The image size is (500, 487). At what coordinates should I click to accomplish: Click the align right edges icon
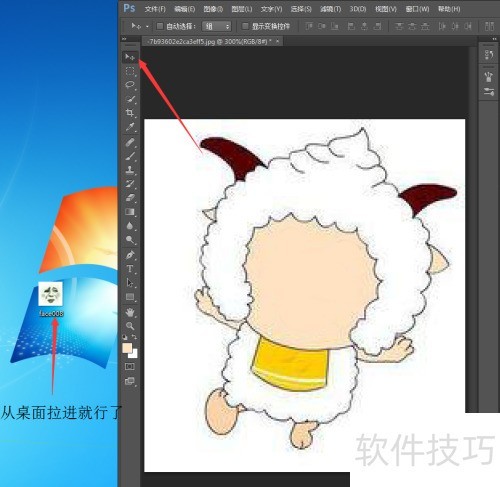coord(377,26)
